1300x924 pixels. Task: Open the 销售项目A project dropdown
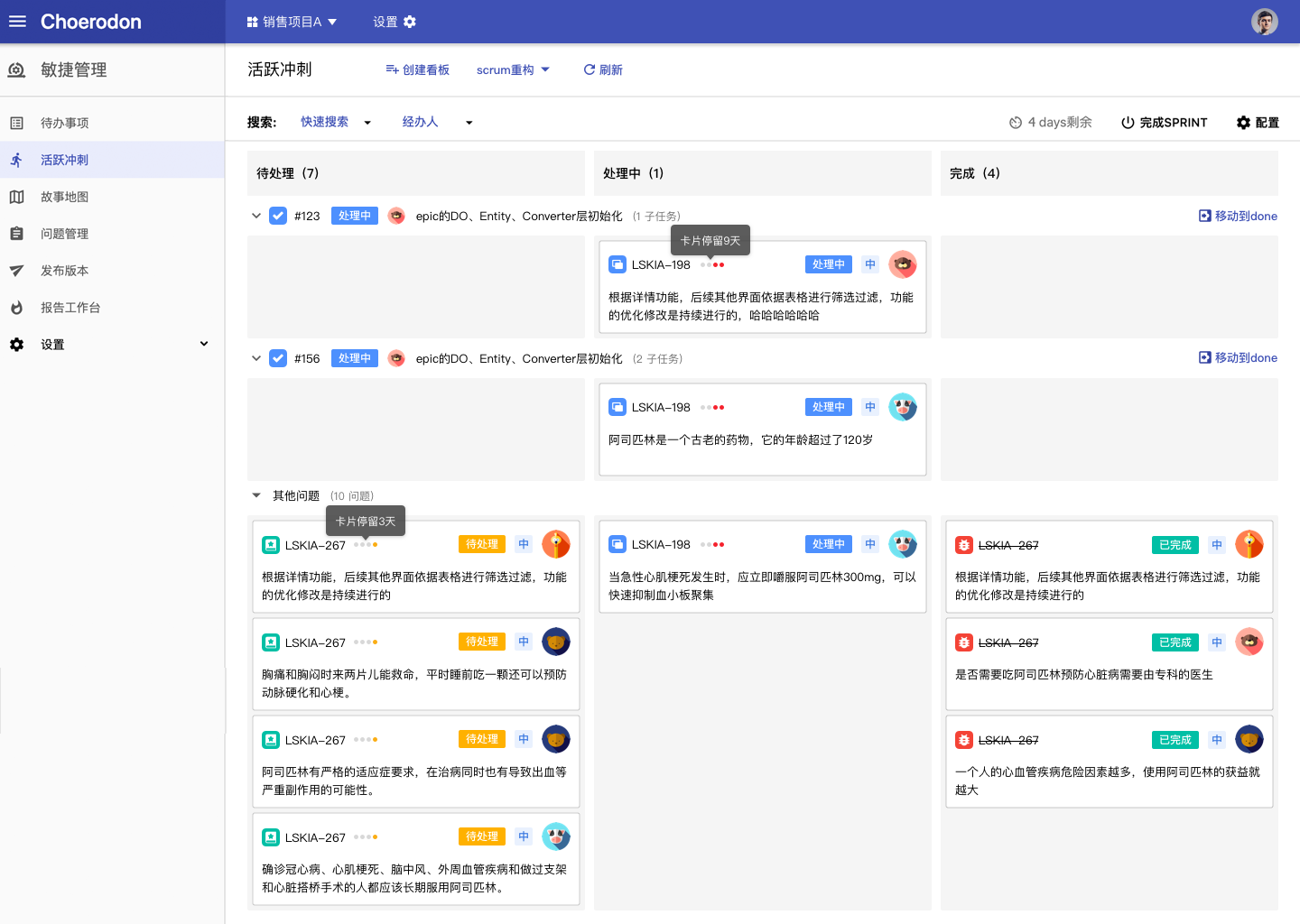click(x=292, y=22)
